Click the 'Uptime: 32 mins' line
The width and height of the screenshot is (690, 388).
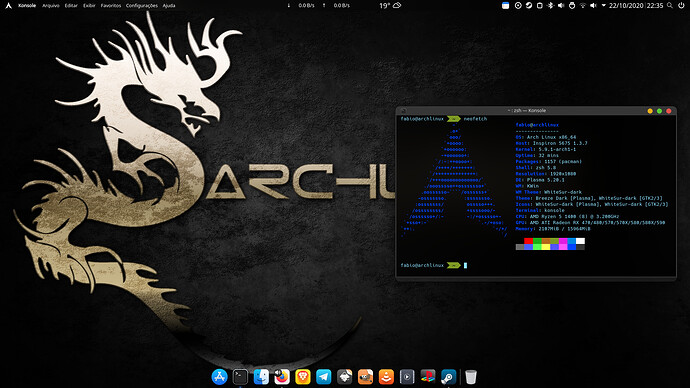[x=536, y=155]
